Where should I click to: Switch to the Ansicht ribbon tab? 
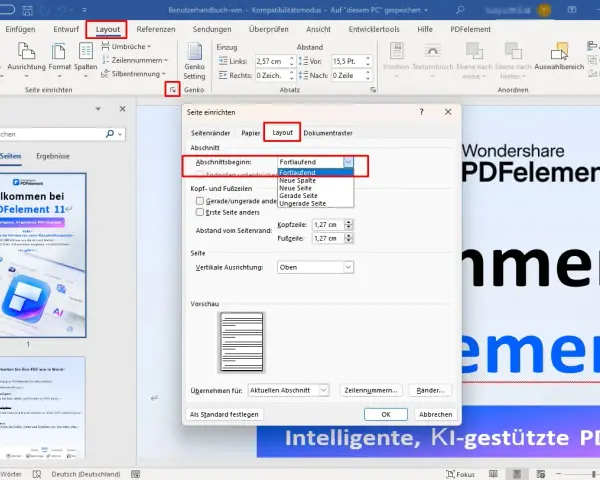(318, 29)
